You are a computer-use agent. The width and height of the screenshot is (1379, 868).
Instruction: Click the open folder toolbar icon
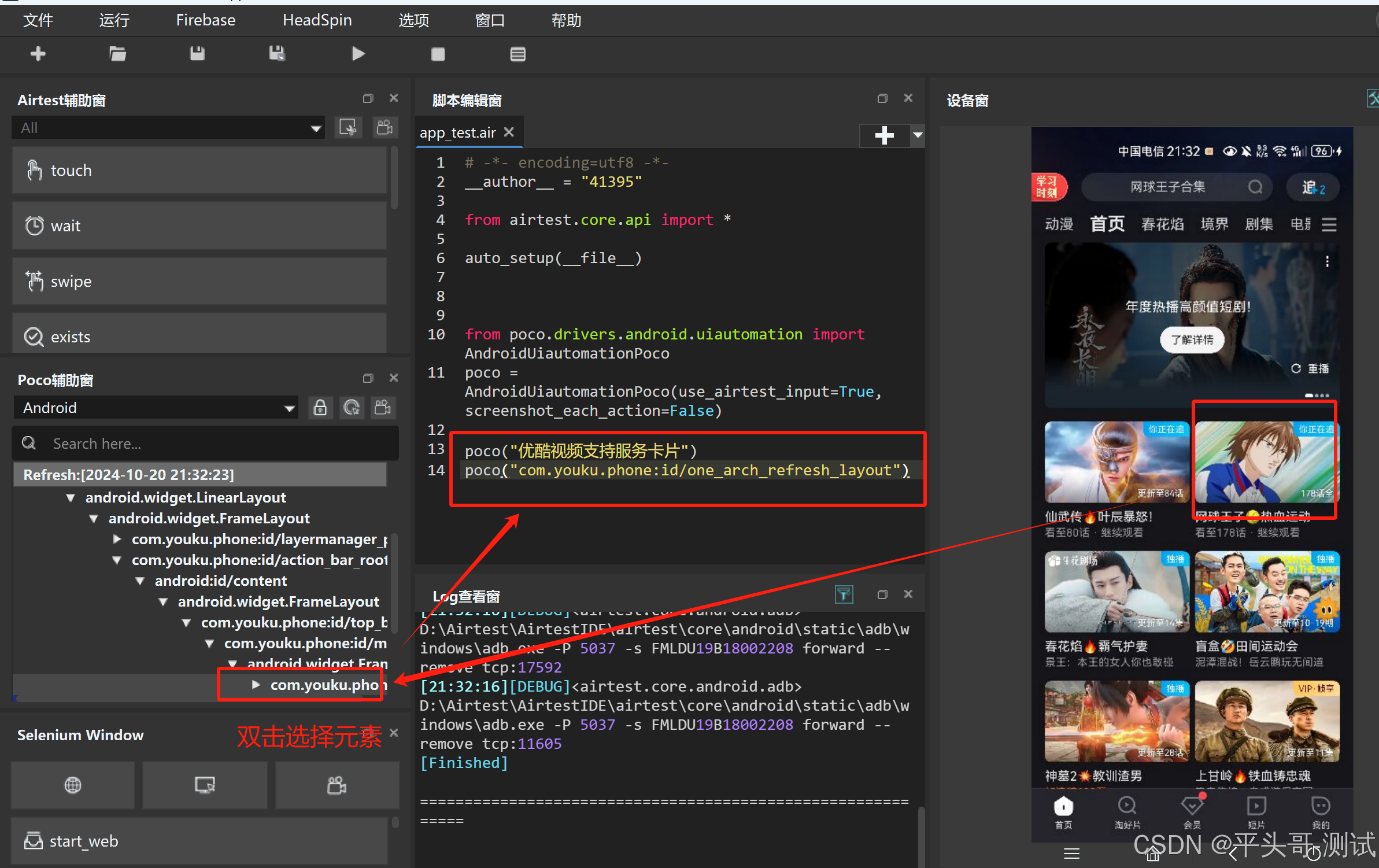click(x=117, y=54)
